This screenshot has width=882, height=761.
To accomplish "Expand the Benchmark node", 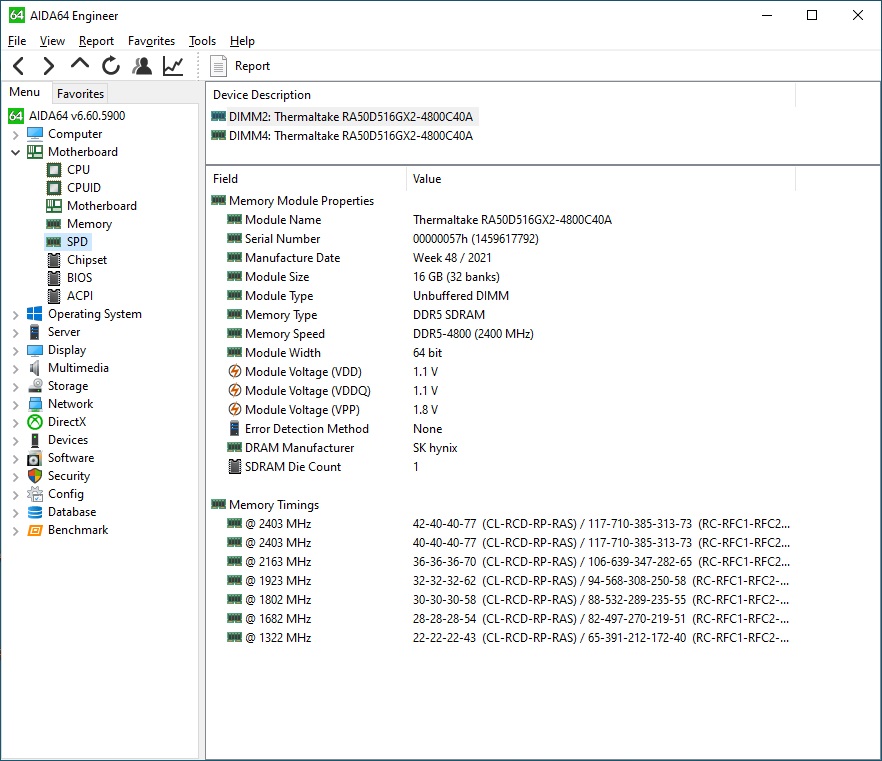I will tap(15, 530).
